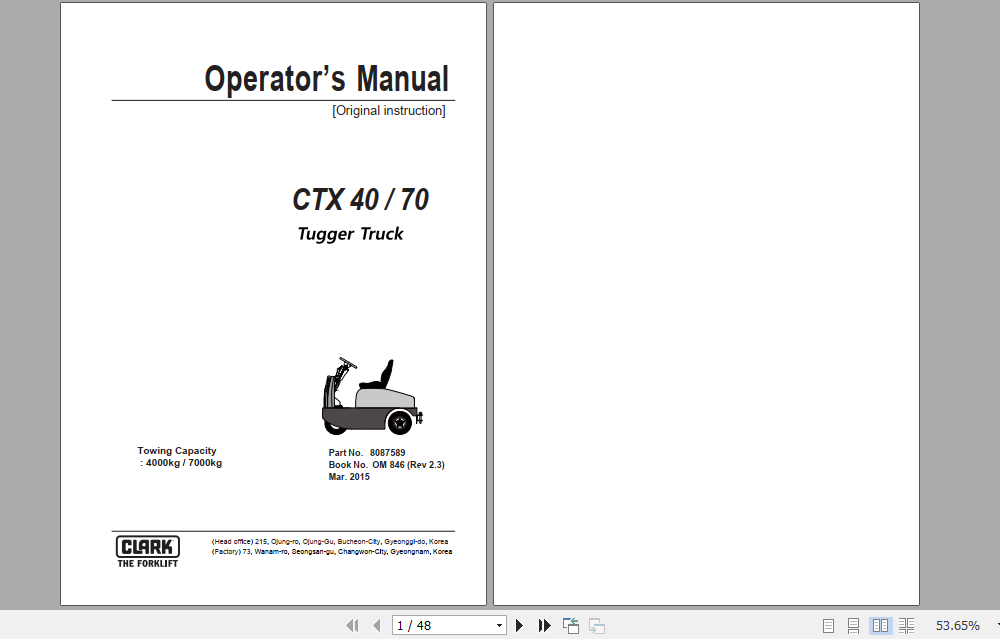Click the CTX 40 / 70 heading
Screen dimensions: 1000x639
tap(360, 200)
